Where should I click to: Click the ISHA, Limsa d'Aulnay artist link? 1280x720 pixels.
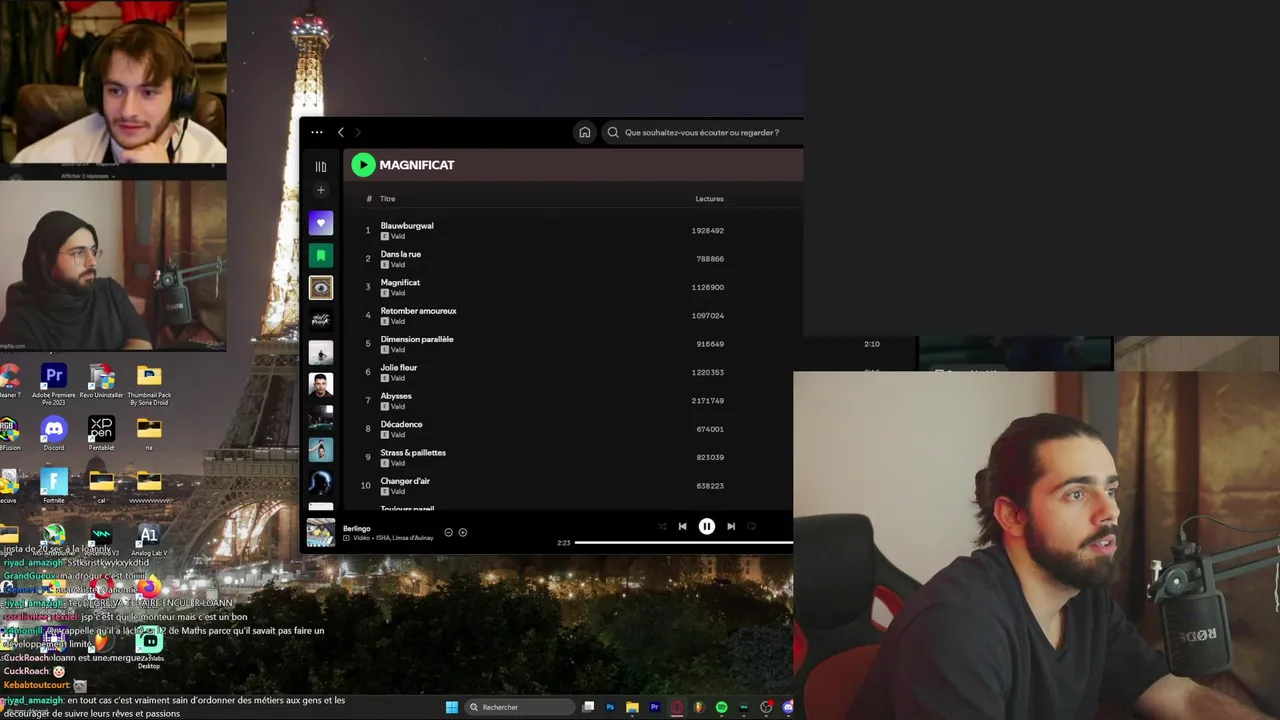[x=403, y=538]
